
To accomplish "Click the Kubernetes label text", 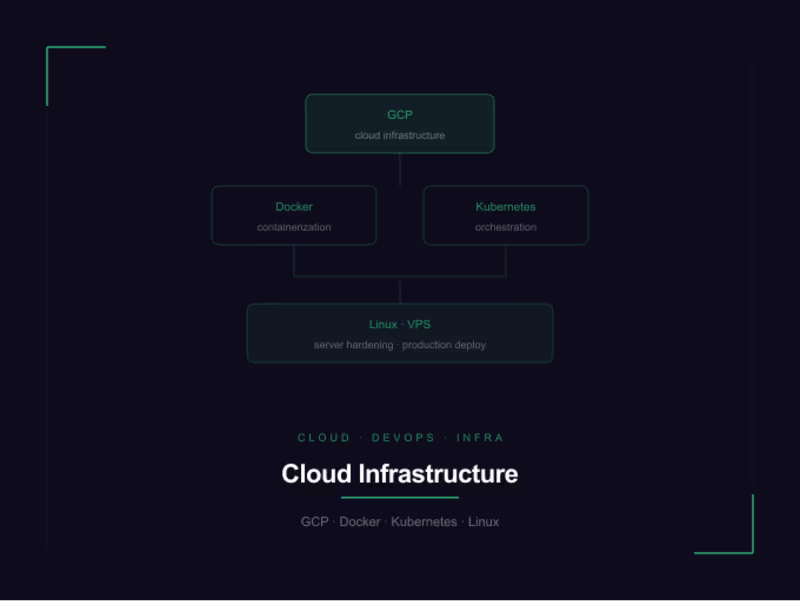I will (x=505, y=206).
